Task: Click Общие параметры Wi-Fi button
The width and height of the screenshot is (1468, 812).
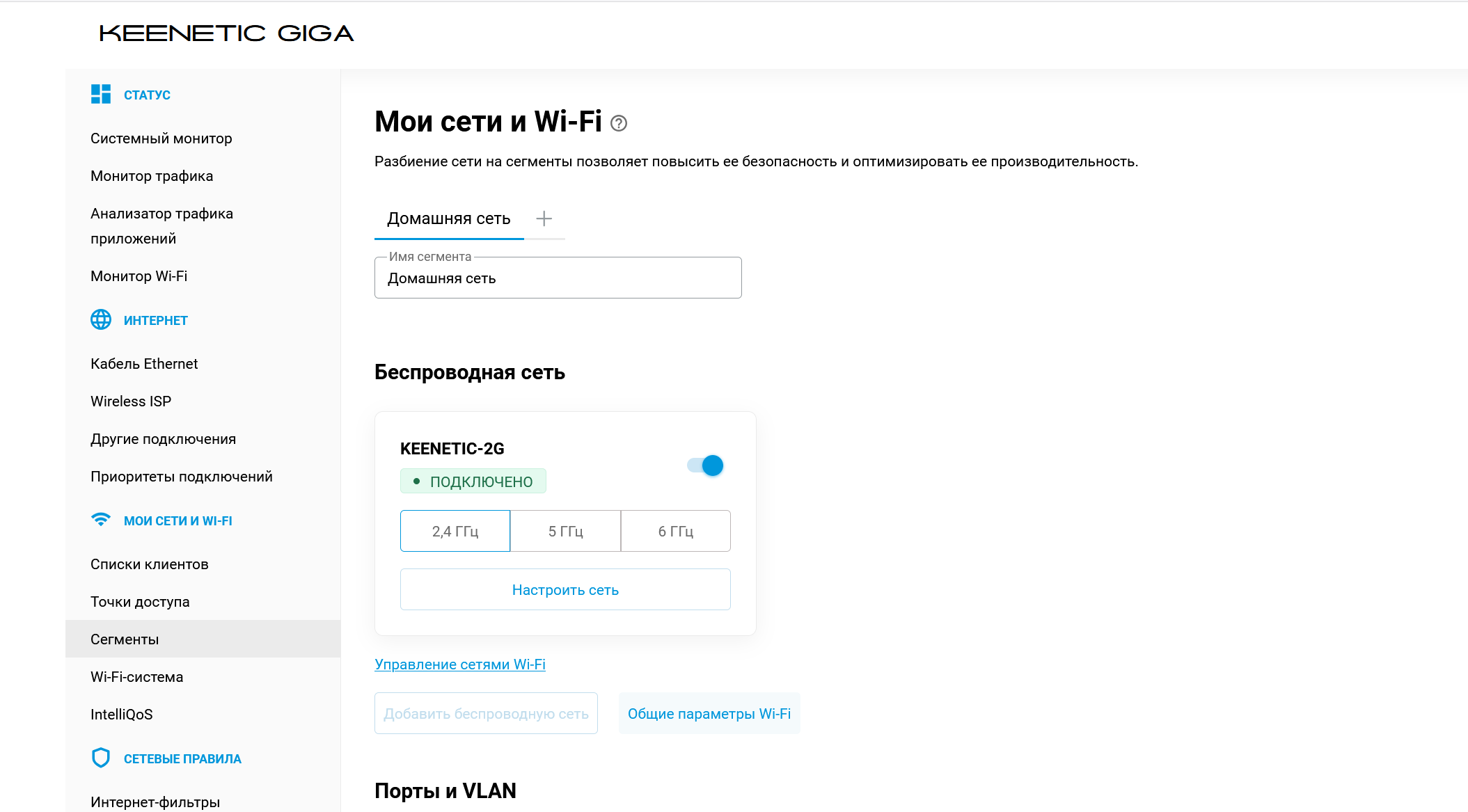Action: (x=709, y=714)
